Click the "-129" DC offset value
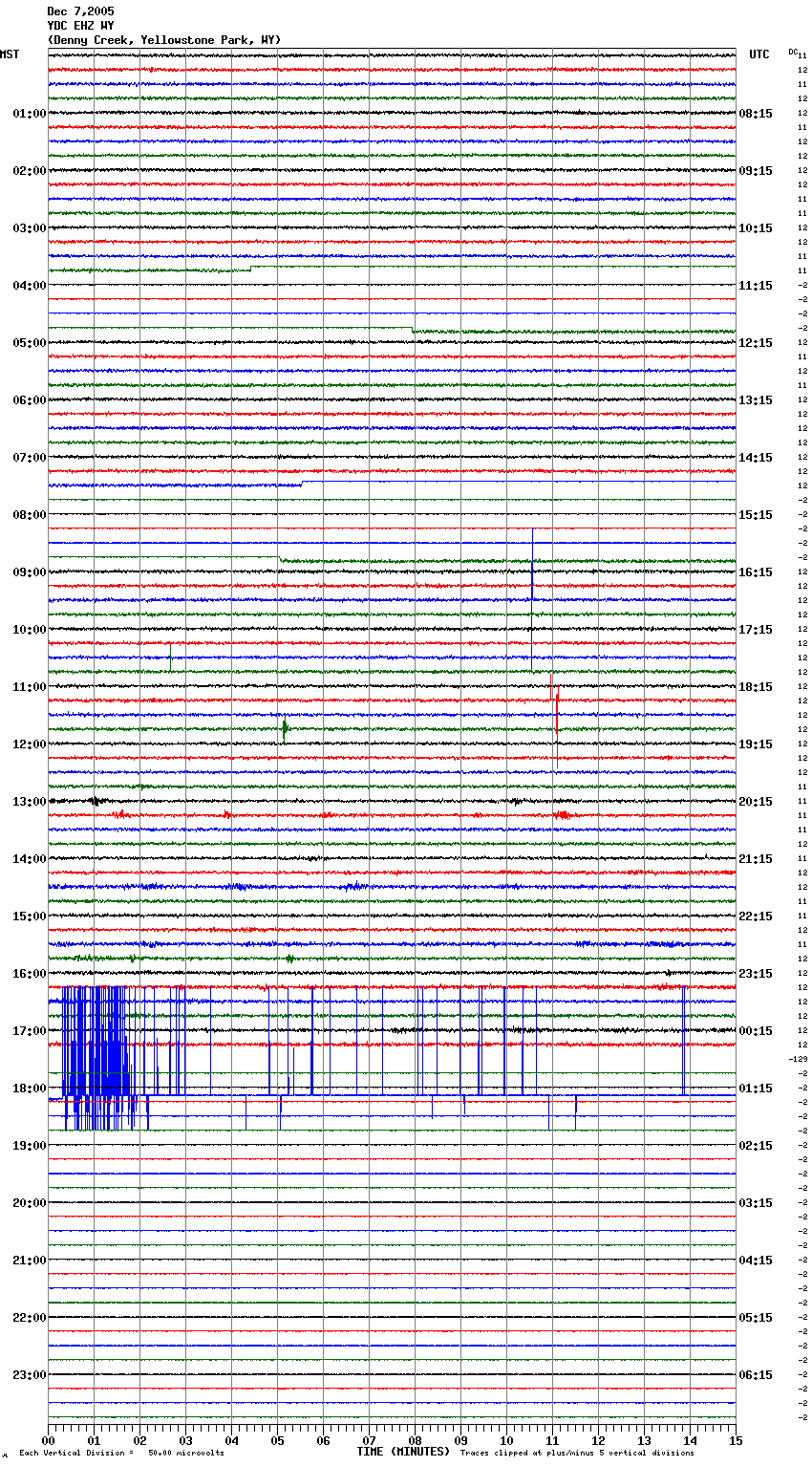The image size is (812, 1466). 799,1059
